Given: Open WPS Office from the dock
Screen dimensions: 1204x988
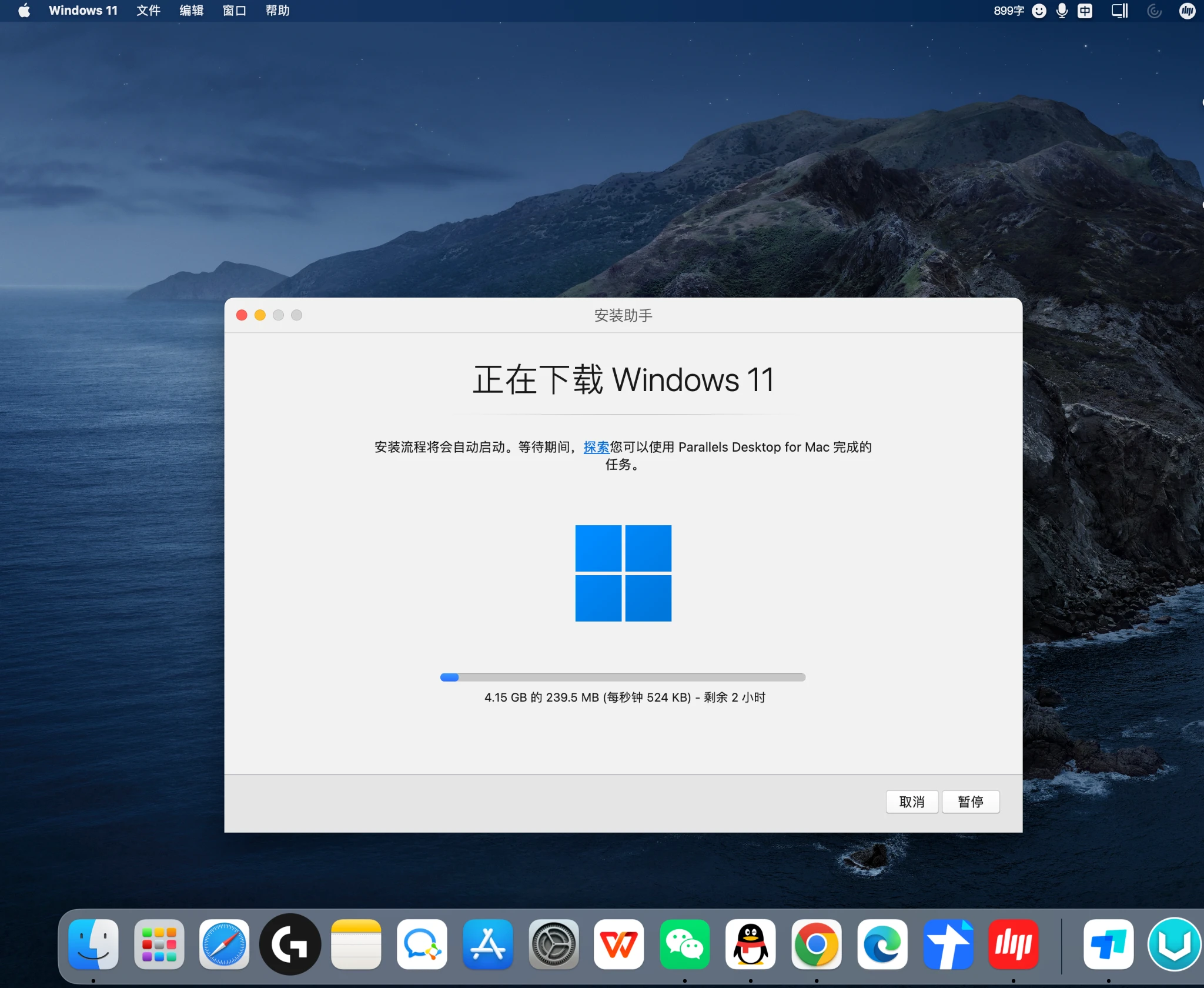Looking at the screenshot, I should [x=618, y=944].
